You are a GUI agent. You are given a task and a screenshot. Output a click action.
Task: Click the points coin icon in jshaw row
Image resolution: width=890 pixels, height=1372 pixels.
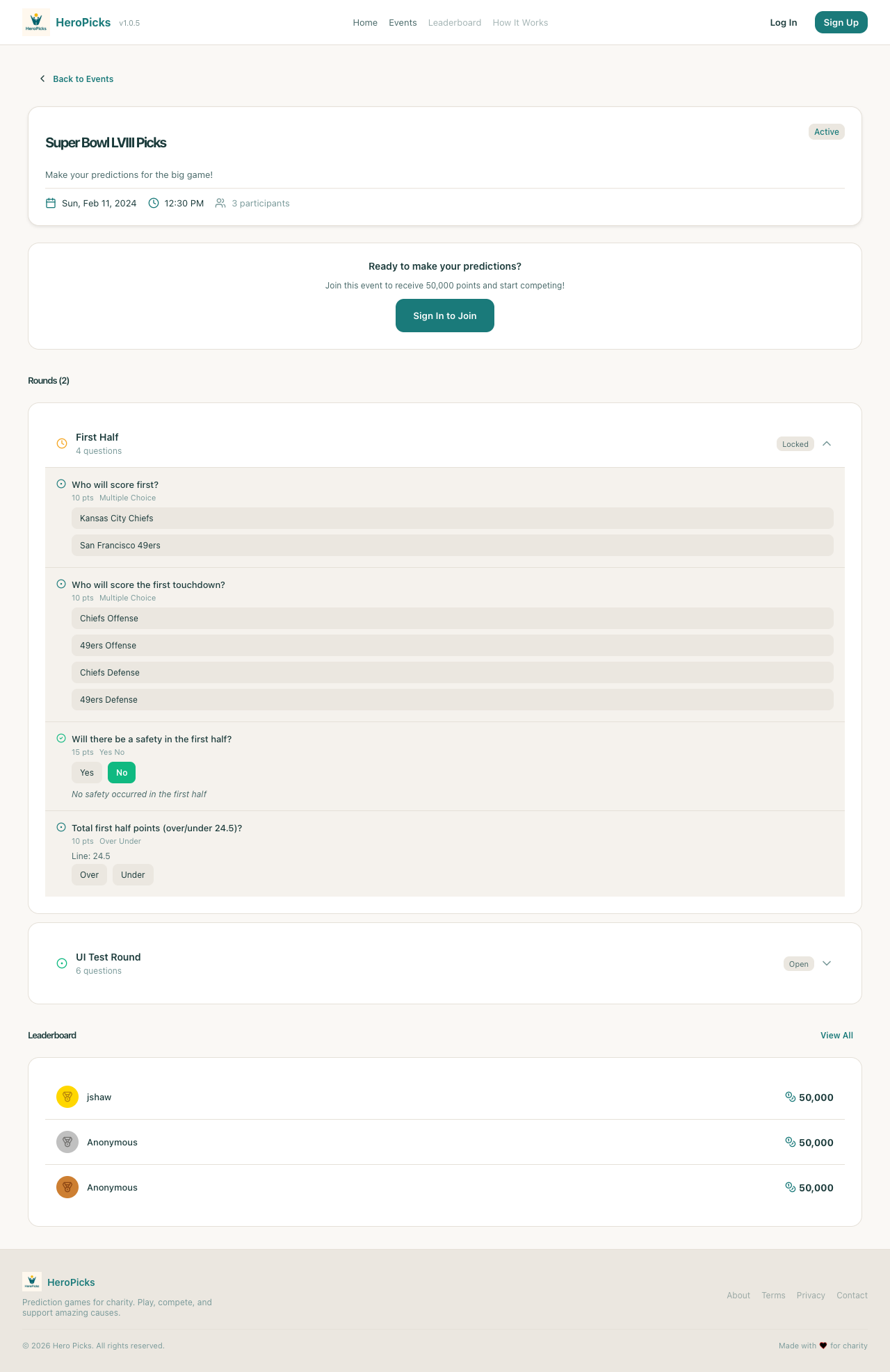tap(790, 1097)
